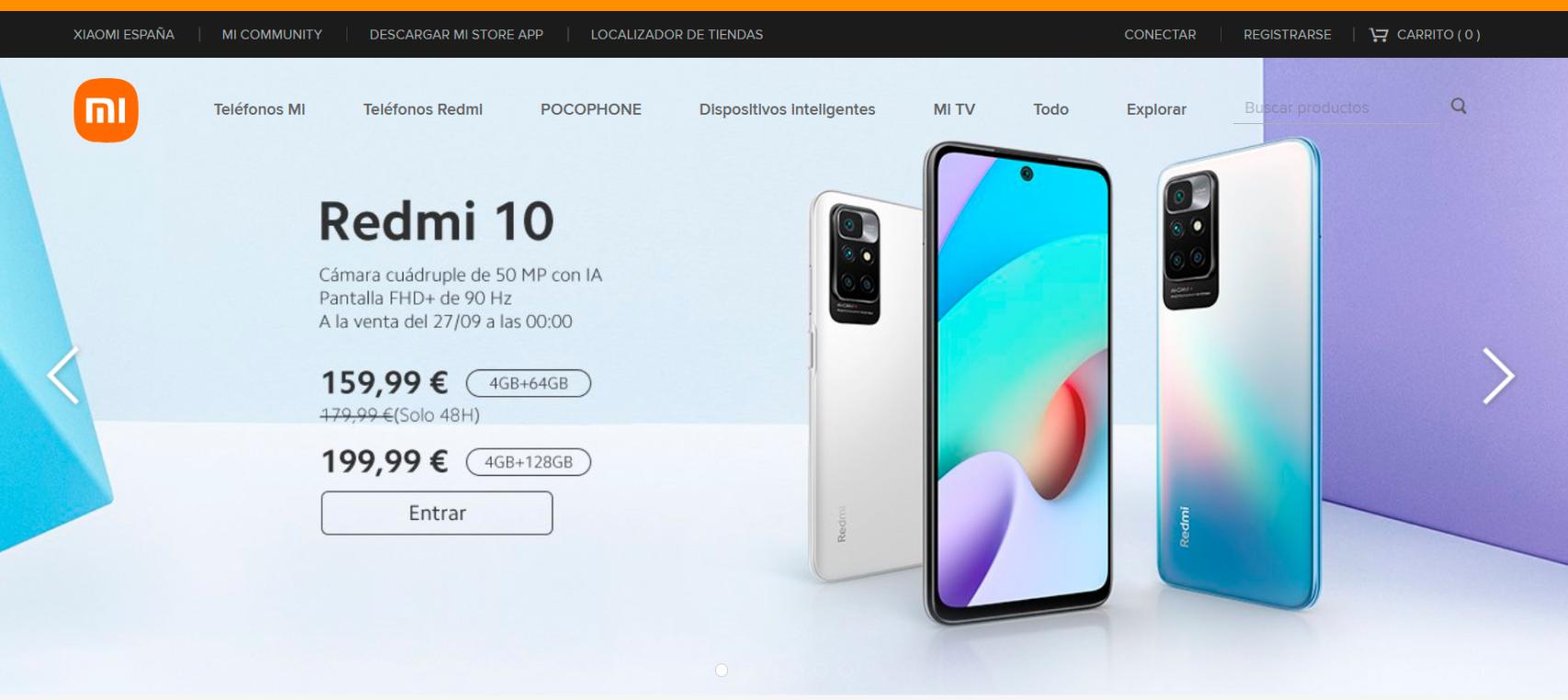Open the CONECTAR login link
The height and width of the screenshot is (700, 1568).
point(1160,35)
